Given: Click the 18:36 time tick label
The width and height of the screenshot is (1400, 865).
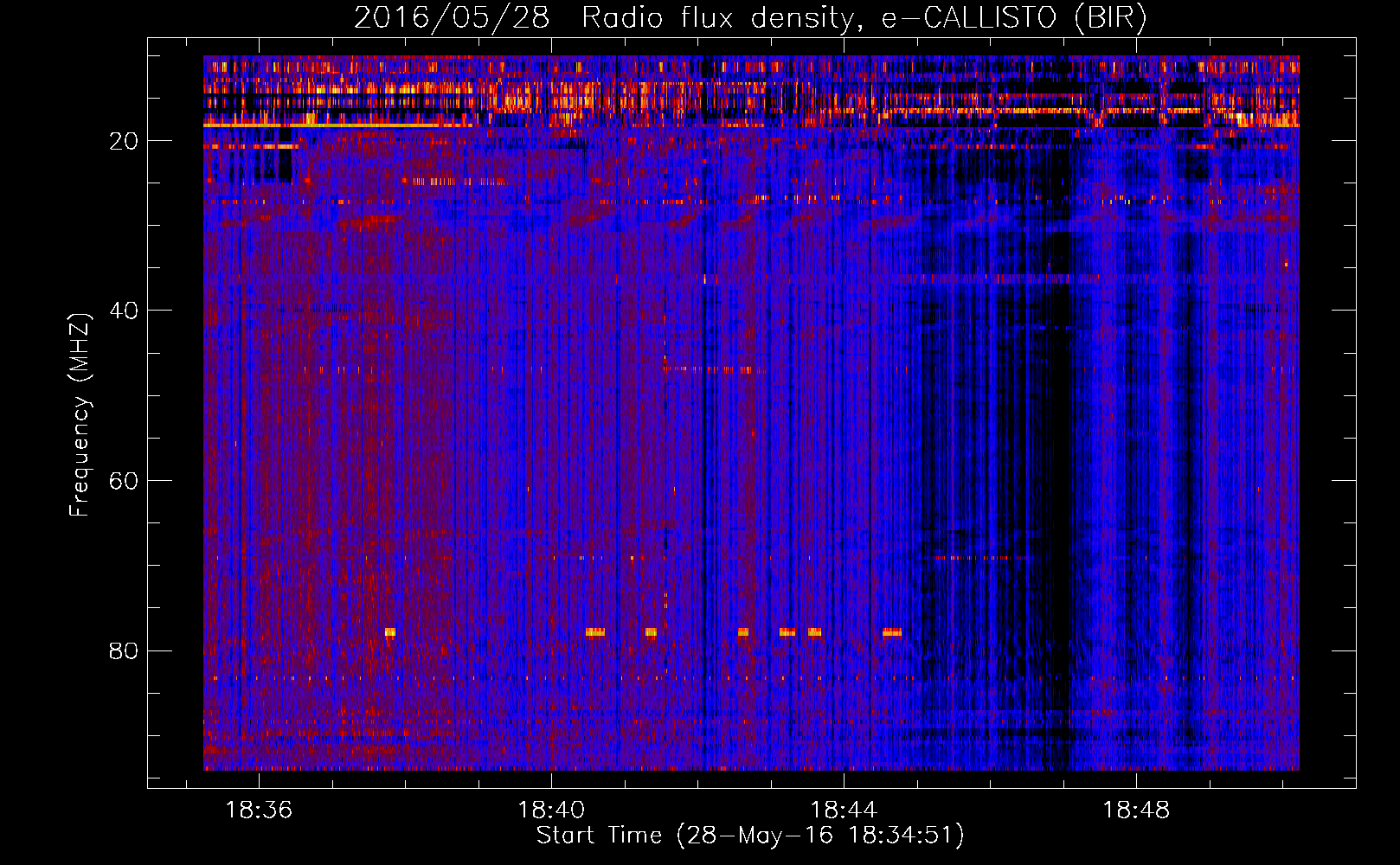Looking at the screenshot, I should pyautogui.click(x=259, y=811).
